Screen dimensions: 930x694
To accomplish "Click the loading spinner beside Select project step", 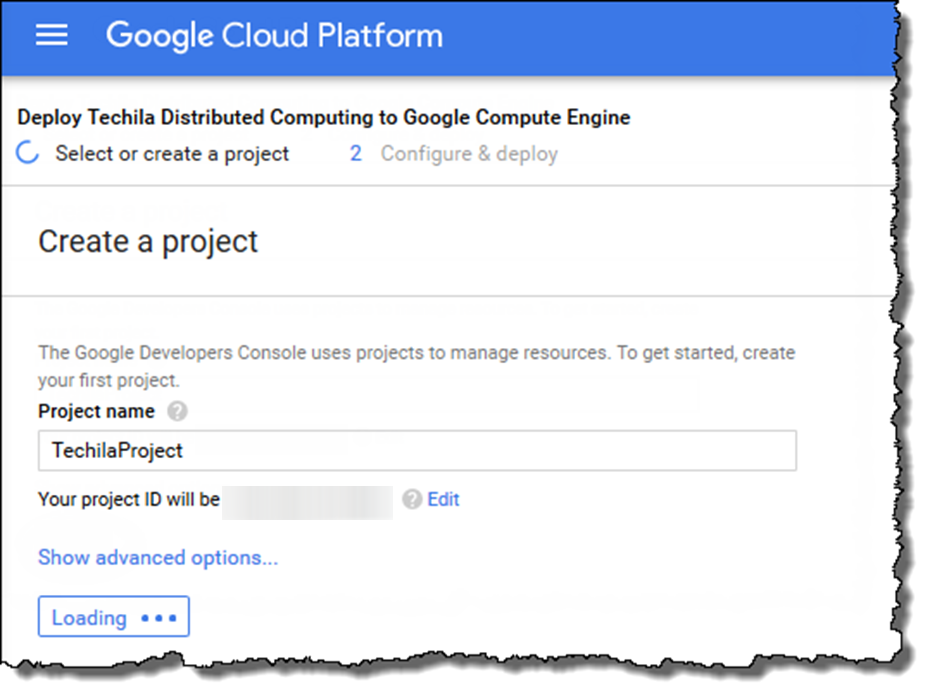I will [27, 154].
